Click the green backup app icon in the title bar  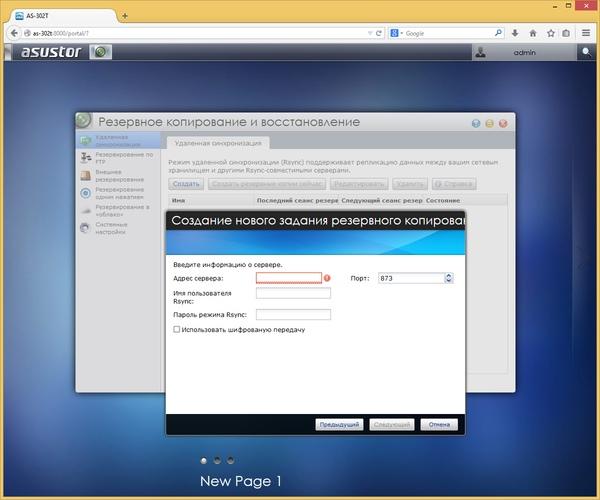tap(84, 121)
